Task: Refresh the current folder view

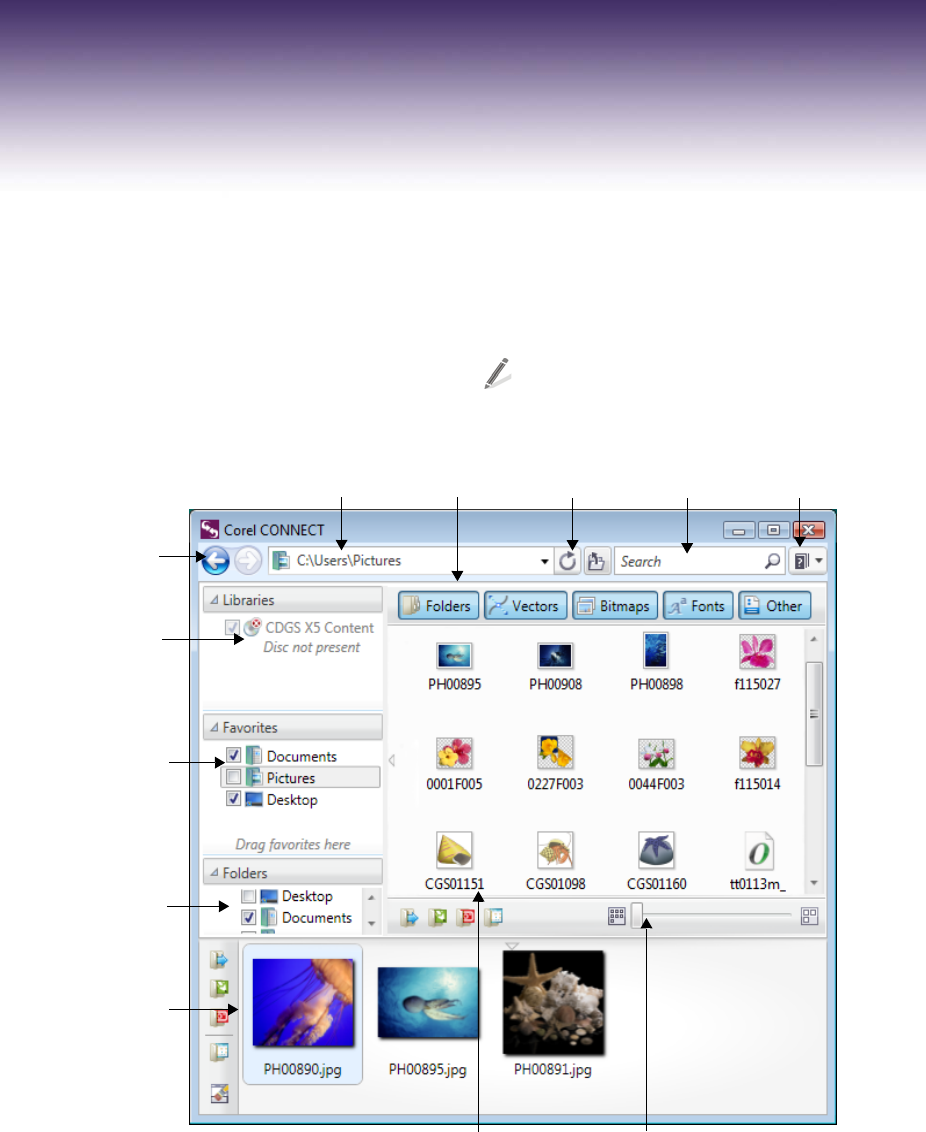Action: pos(568,561)
